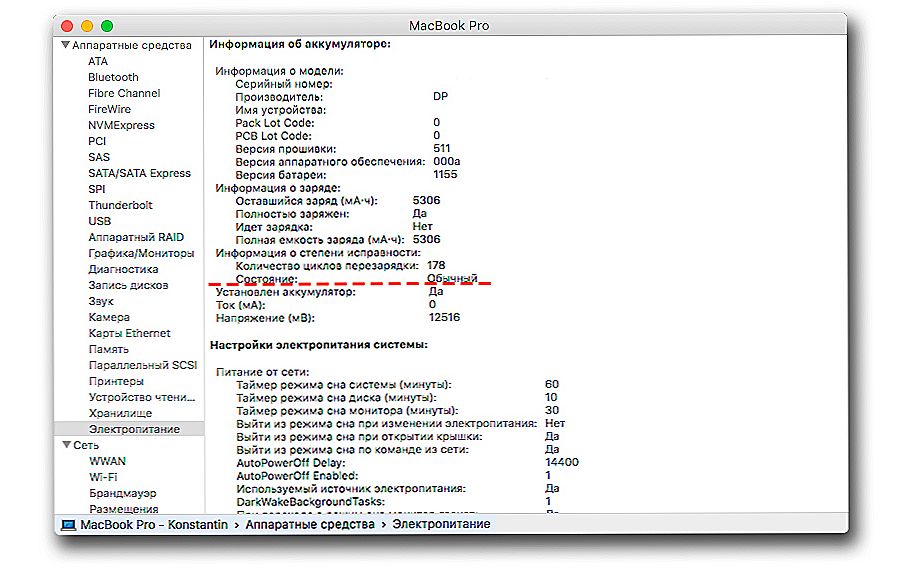
Task: Select SAS in the hardware list
Action: pyautogui.click(x=98, y=157)
